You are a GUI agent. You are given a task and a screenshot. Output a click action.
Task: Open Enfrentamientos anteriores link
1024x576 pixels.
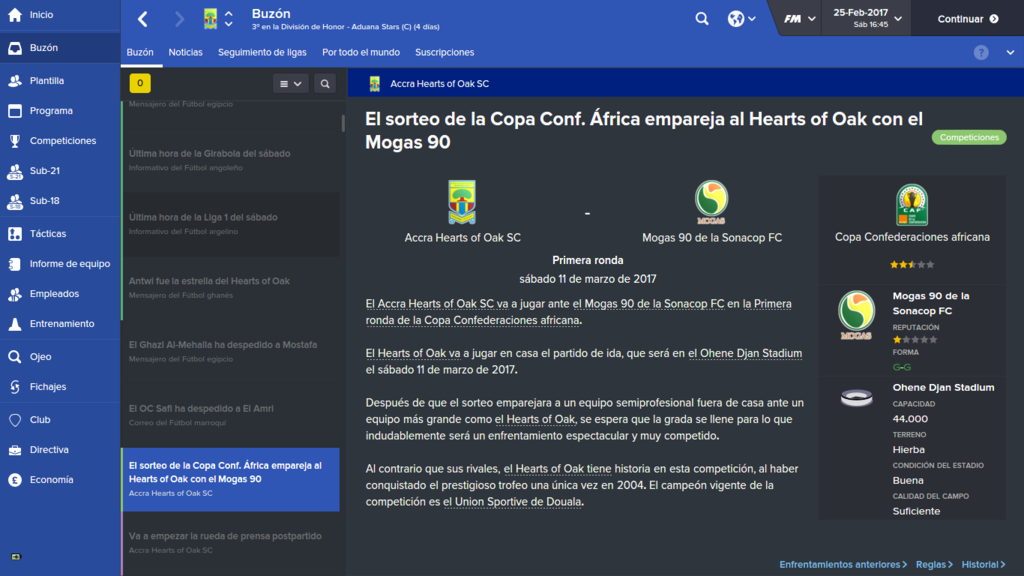[x=843, y=564]
